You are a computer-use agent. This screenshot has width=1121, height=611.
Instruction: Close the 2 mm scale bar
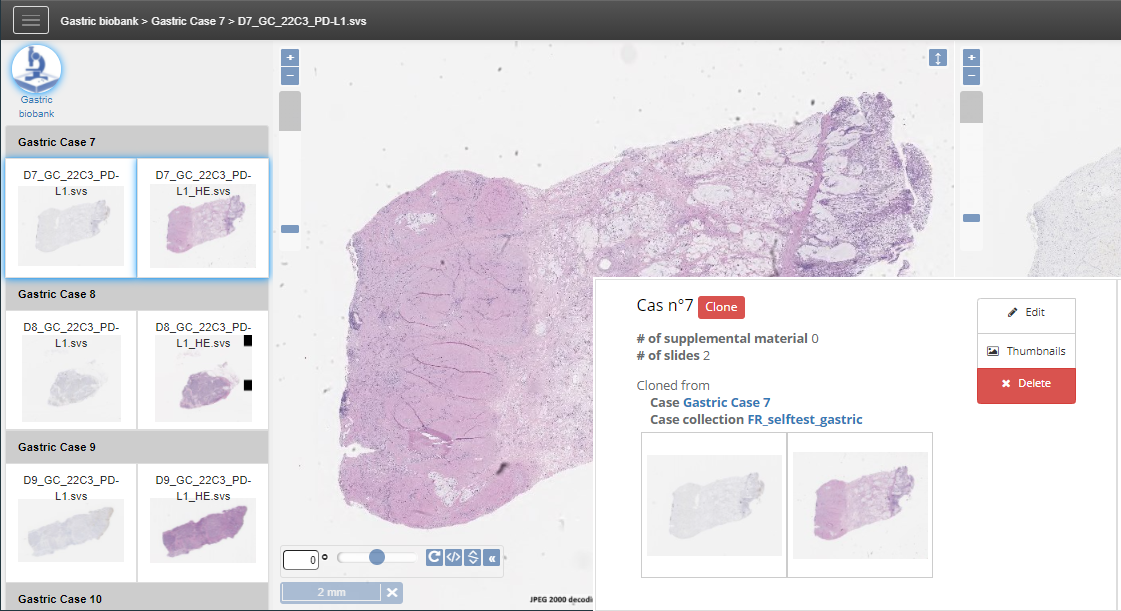coord(393,593)
